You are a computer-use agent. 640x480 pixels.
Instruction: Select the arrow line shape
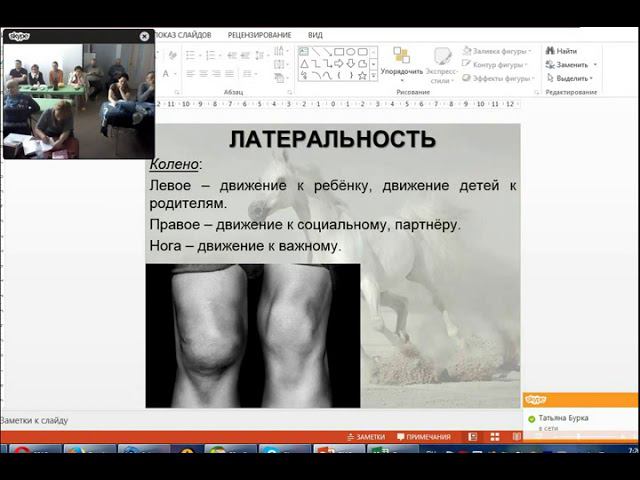tap(327, 51)
